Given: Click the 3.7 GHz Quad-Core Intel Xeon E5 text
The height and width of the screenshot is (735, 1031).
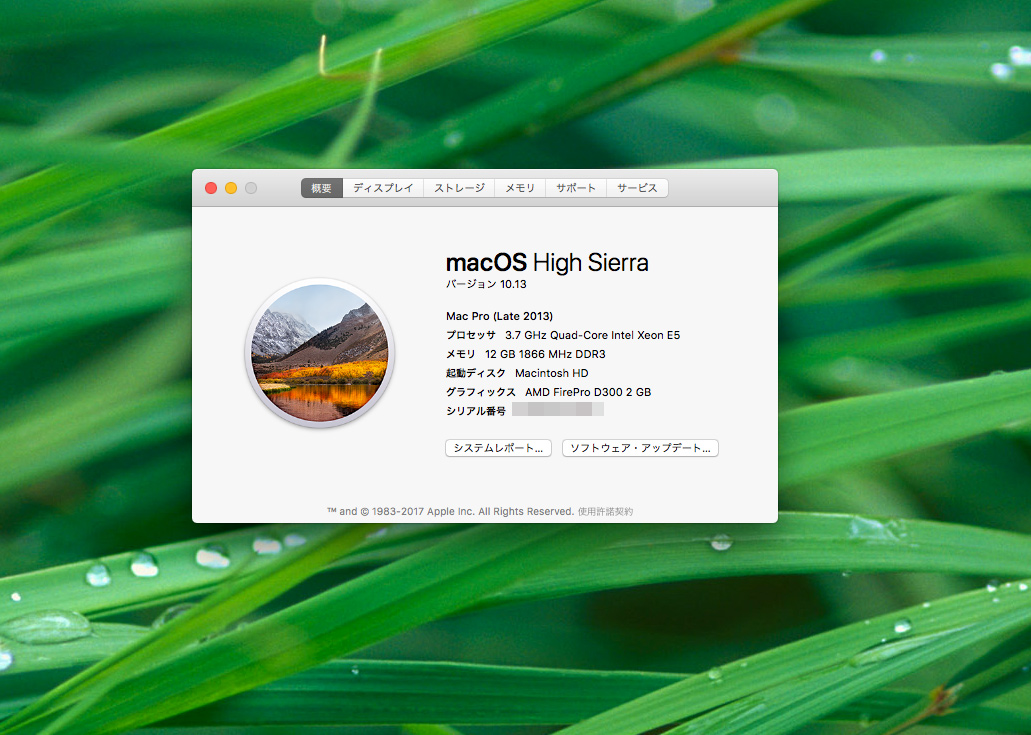Looking at the screenshot, I should pos(592,335).
